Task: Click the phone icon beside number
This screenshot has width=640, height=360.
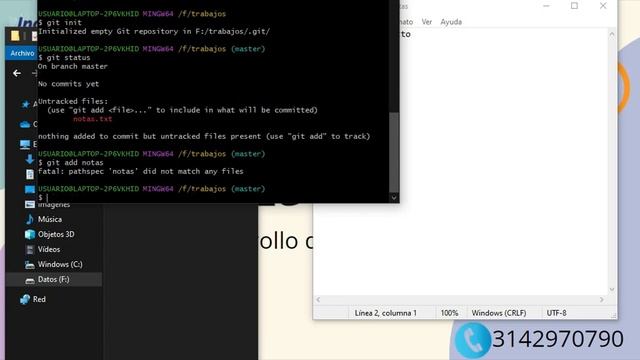Action: click(x=473, y=340)
